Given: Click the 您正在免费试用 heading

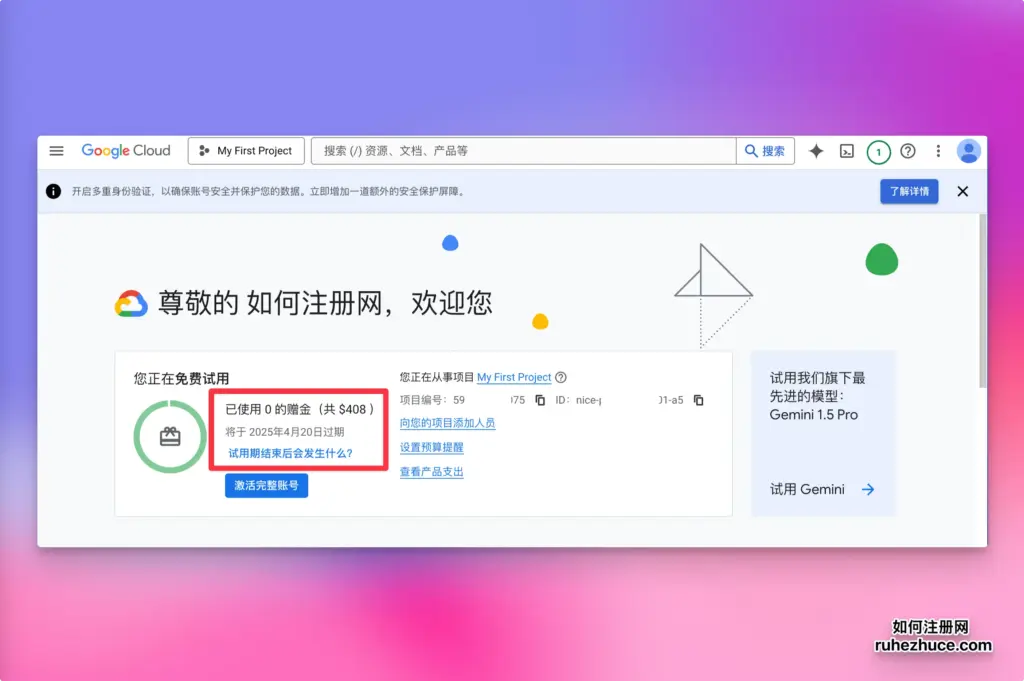Looking at the screenshot, I should pyautogui.click(x=182, y=379).
